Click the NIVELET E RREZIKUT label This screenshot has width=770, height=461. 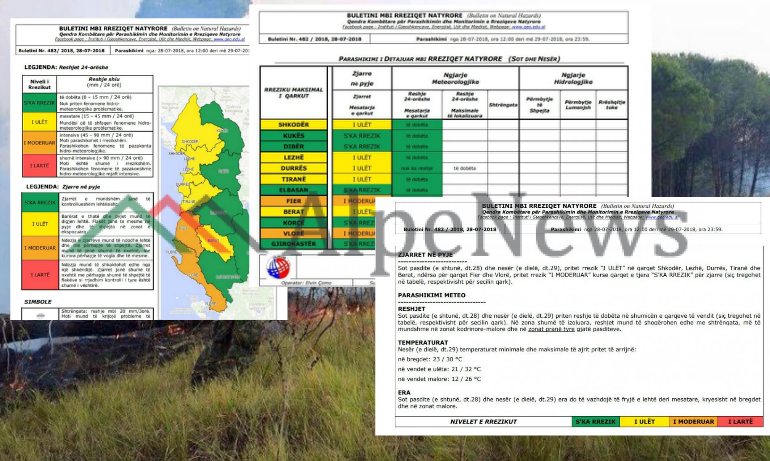click(483, 422)
